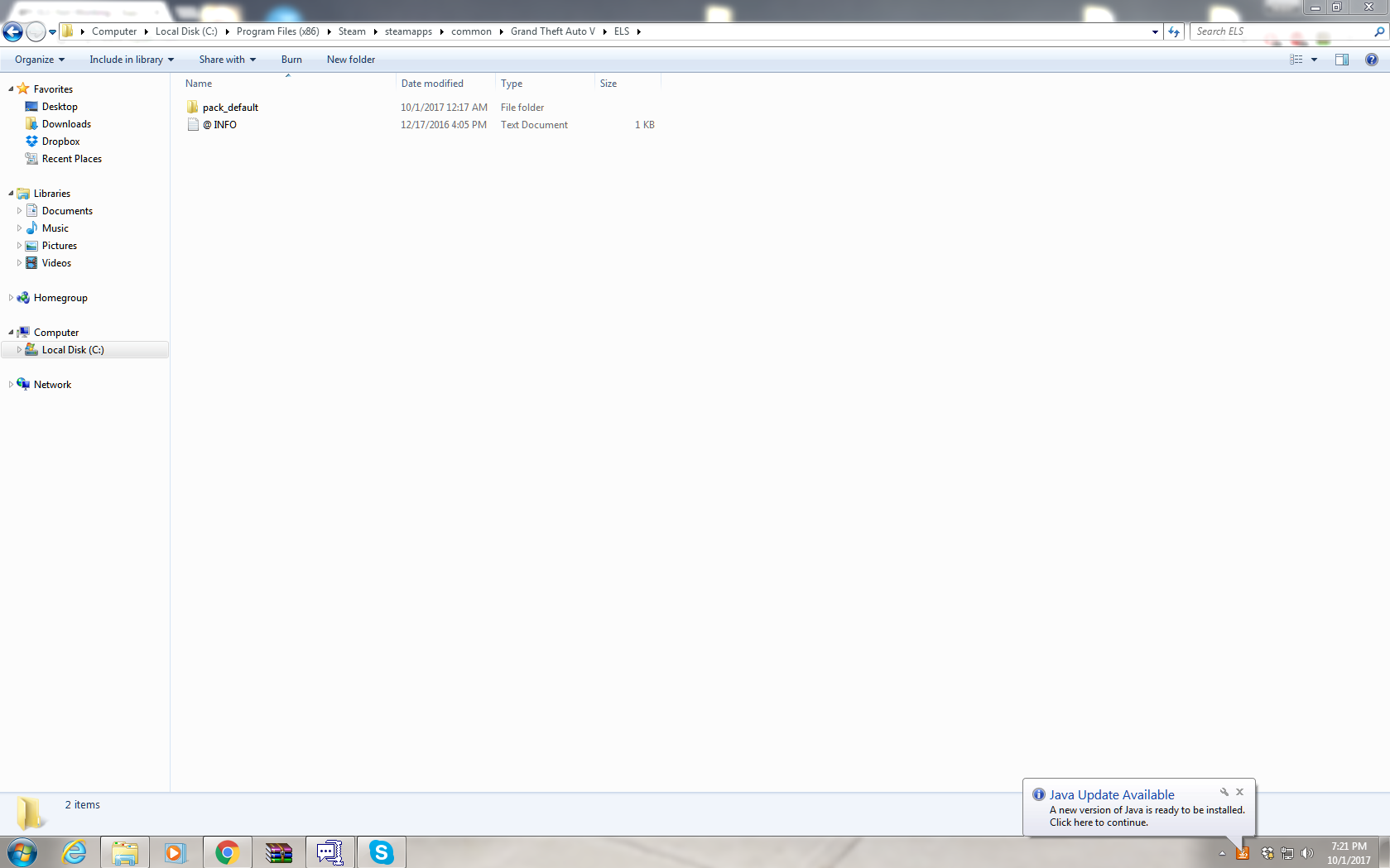Select Local Disk (C:) in the tree
1390x868 pixels.
(x=73, y=350)
